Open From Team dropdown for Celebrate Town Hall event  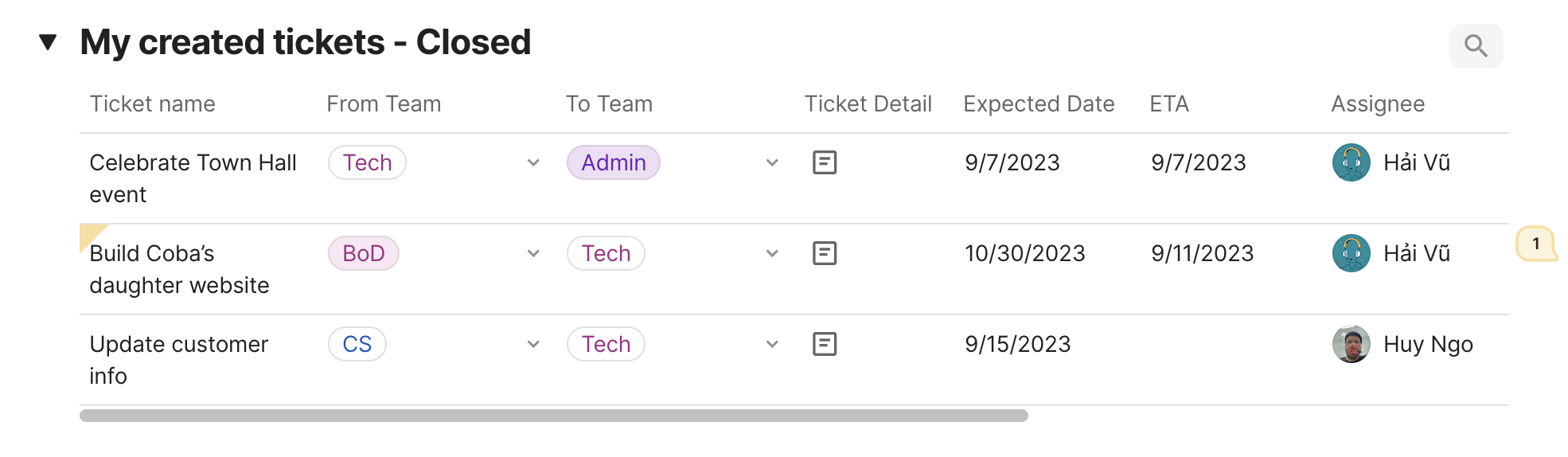pyautogui.click(x=533, y=162)
